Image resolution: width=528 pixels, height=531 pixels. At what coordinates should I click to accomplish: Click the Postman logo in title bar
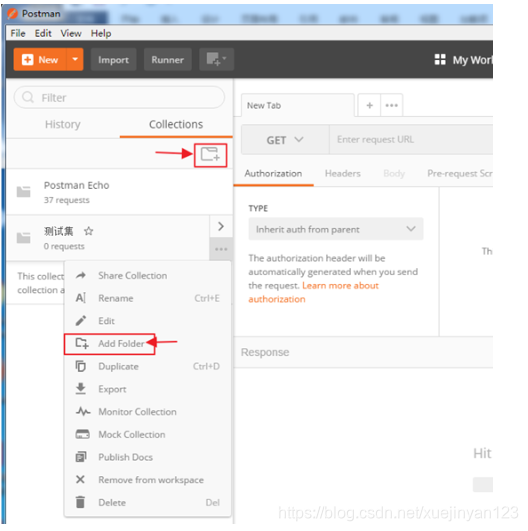coord(13,14)
